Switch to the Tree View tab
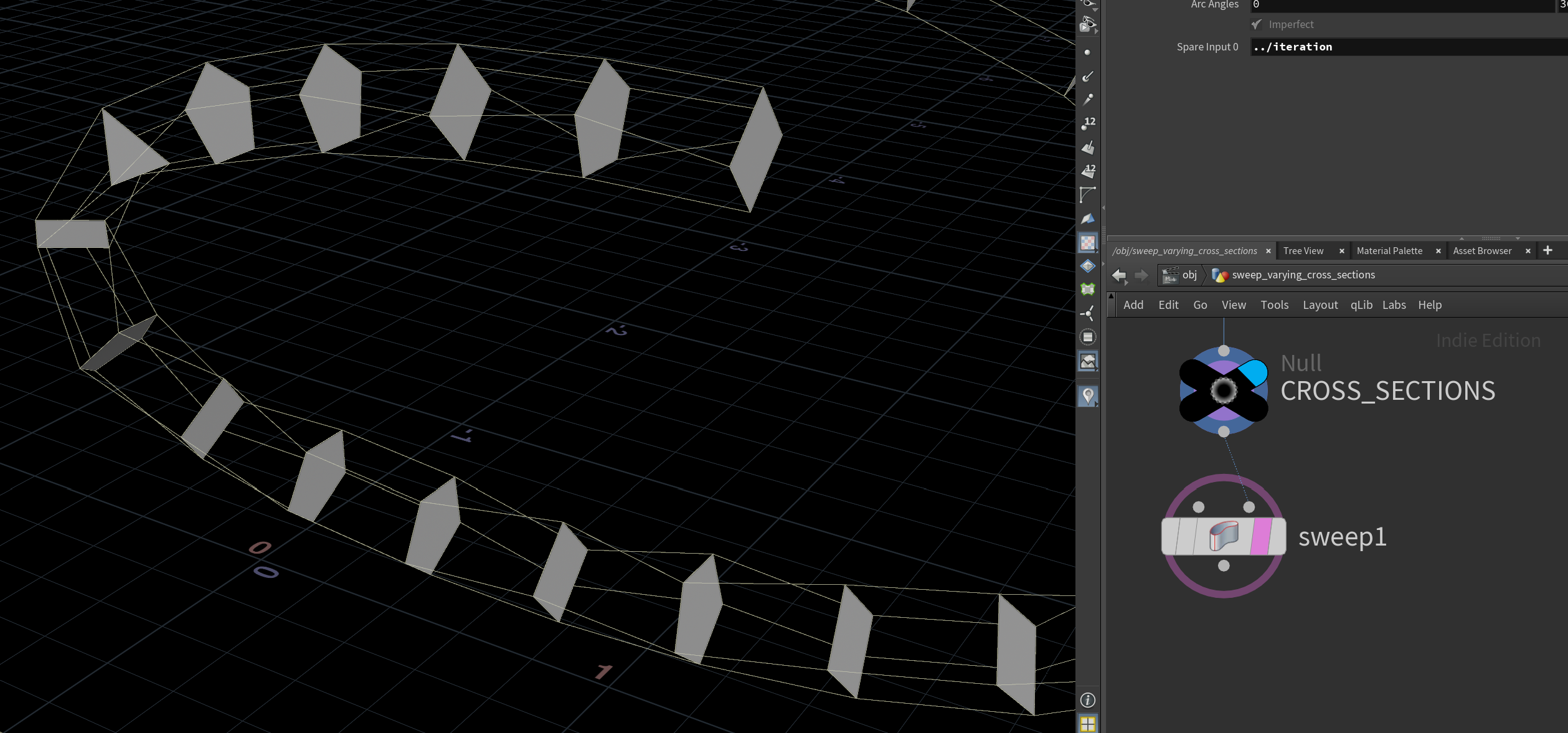 1303,251
